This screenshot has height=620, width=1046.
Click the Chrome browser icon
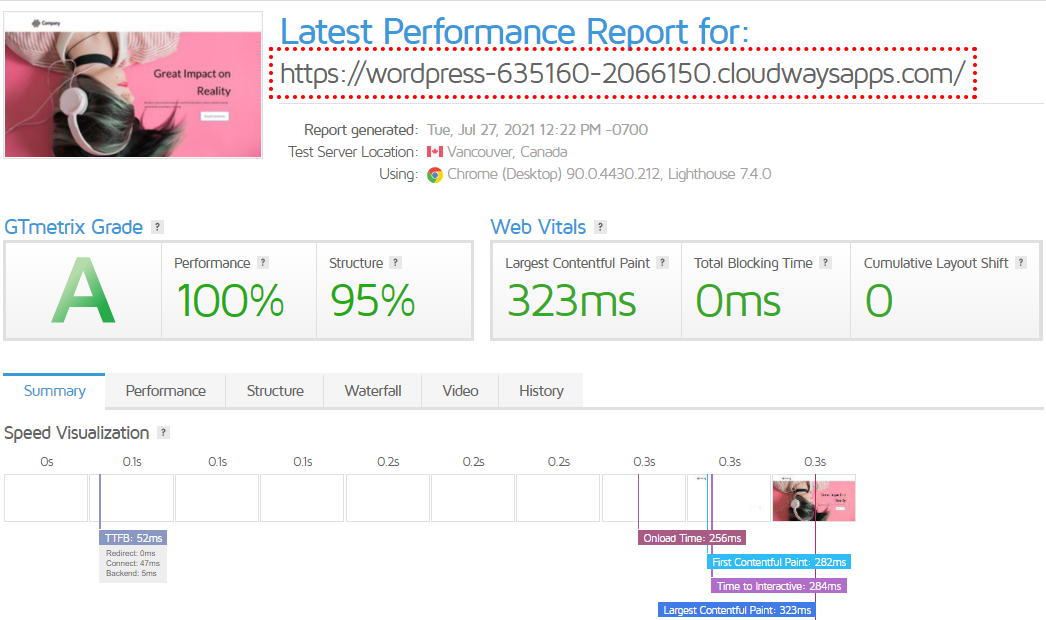pos(435,175)
